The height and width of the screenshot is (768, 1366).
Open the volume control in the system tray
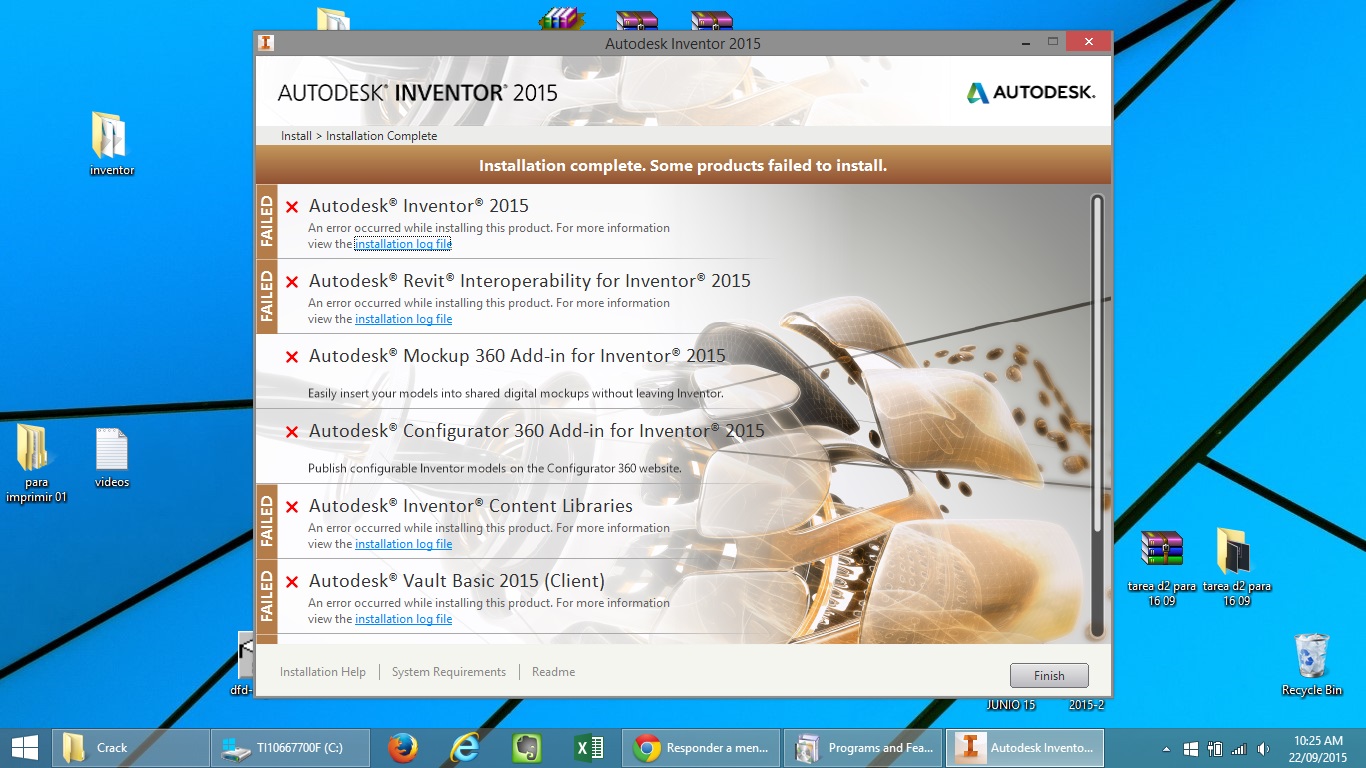click(1262, 747)
